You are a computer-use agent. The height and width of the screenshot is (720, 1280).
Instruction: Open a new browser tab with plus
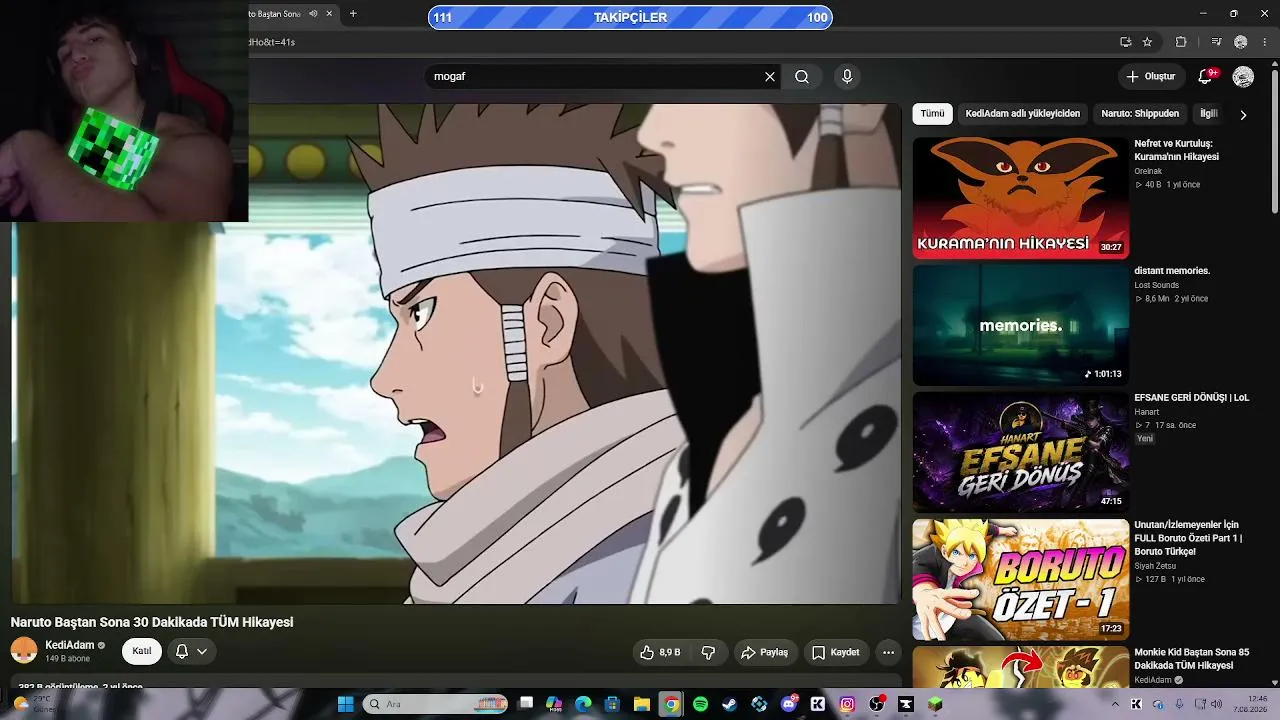click(353, 14)
